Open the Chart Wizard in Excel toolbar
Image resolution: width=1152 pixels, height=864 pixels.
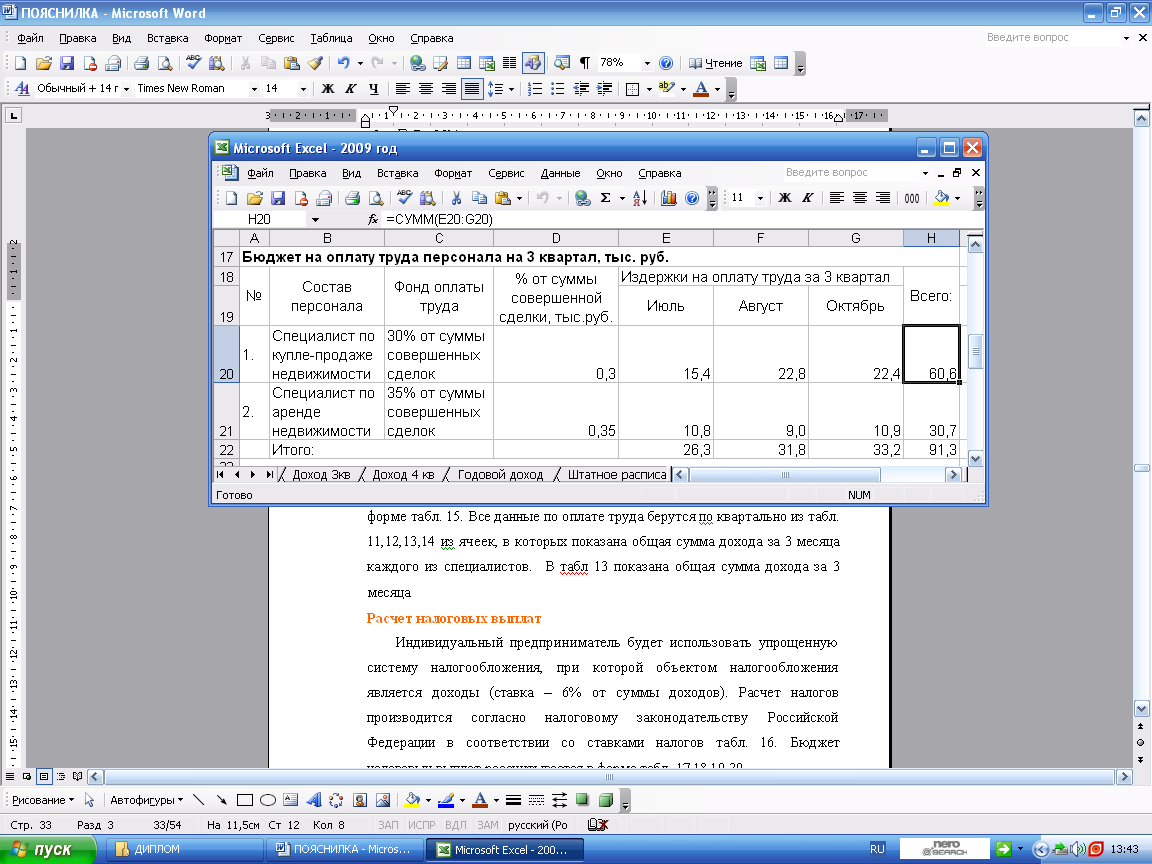coord(669,198)
